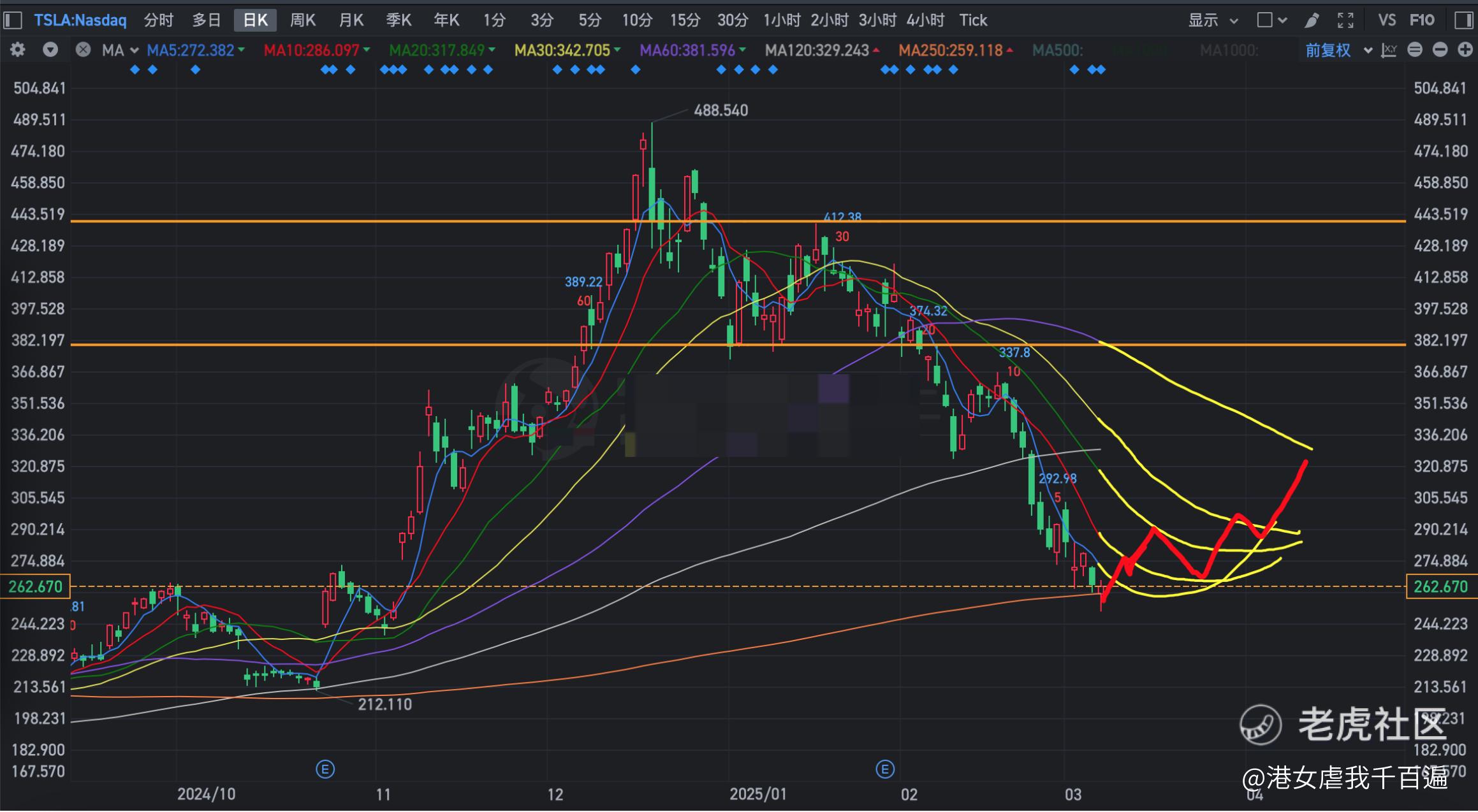Toggle the dimmed MA500 line
The width and height of the screenshot is (1478, 812).
[x=1057, y=50]
